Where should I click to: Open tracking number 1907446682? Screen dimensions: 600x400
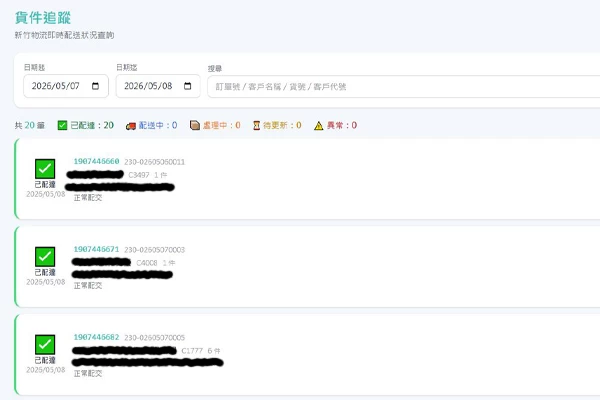pyautogui.click(x=96, y=337)
